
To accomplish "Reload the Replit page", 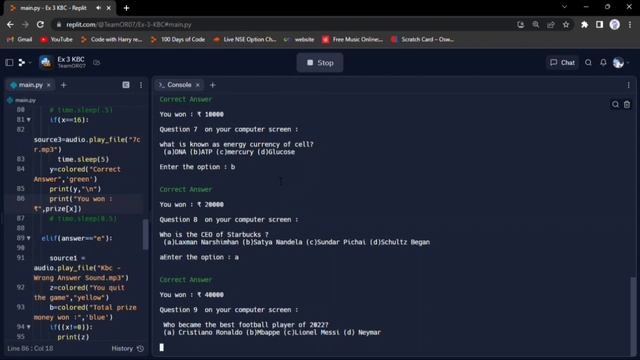I will click(x=40, y=24).
